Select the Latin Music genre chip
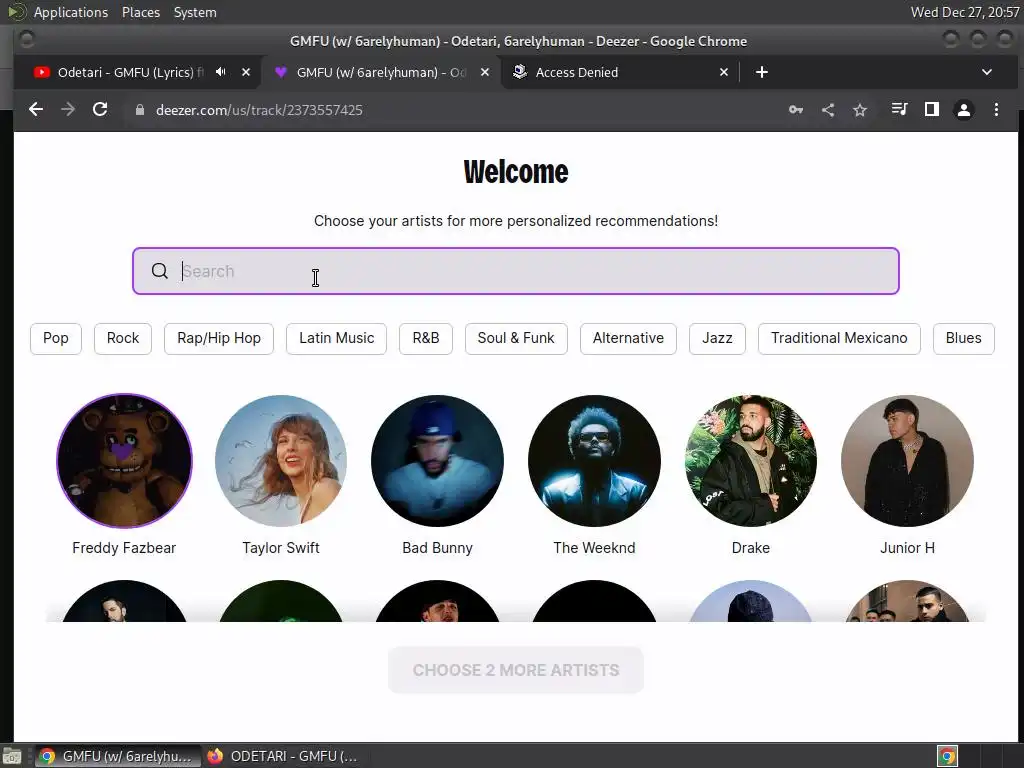Screen dimensions: 1024x768 pyautogui.click(x=336, y=338)
